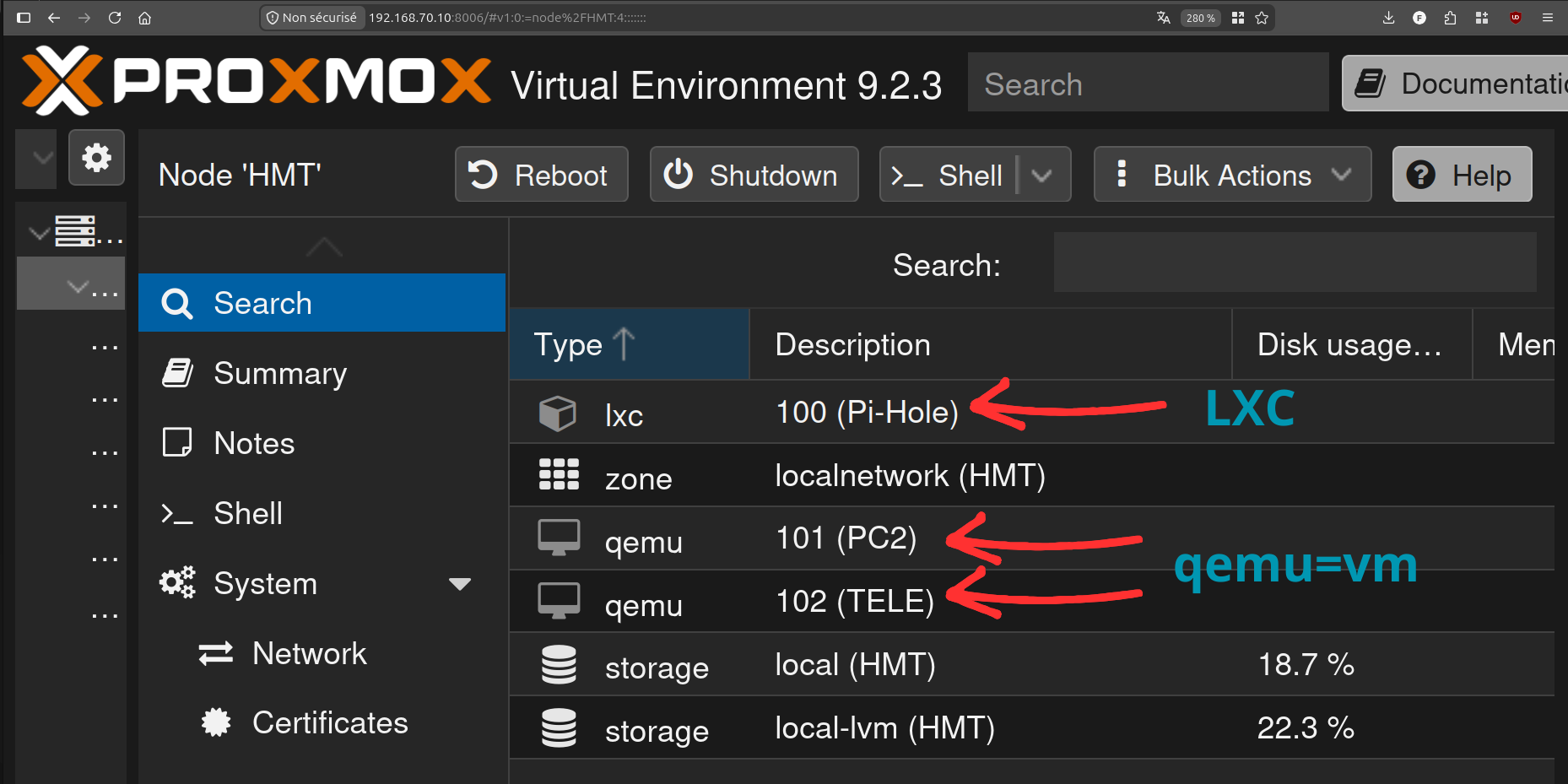Click the top header Search field
Image resolution: width=1568 pixels, height=784 pixels.
coord(1148,83)
